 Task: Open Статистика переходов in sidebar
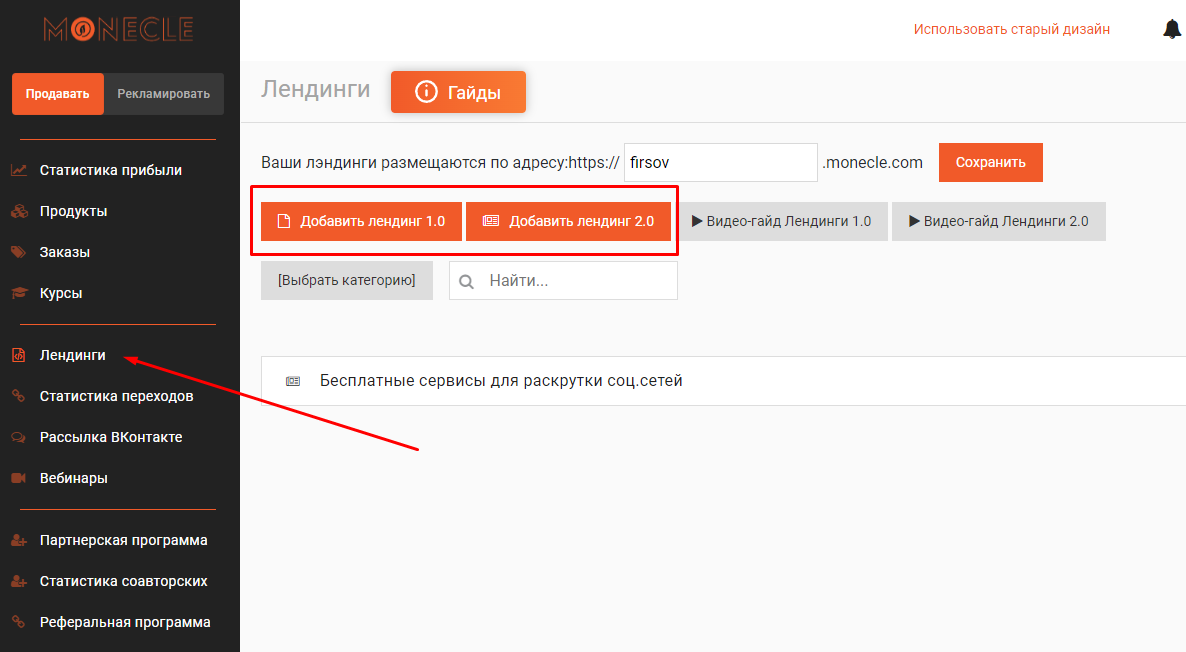pyautogui.click(x=116, y=396)
